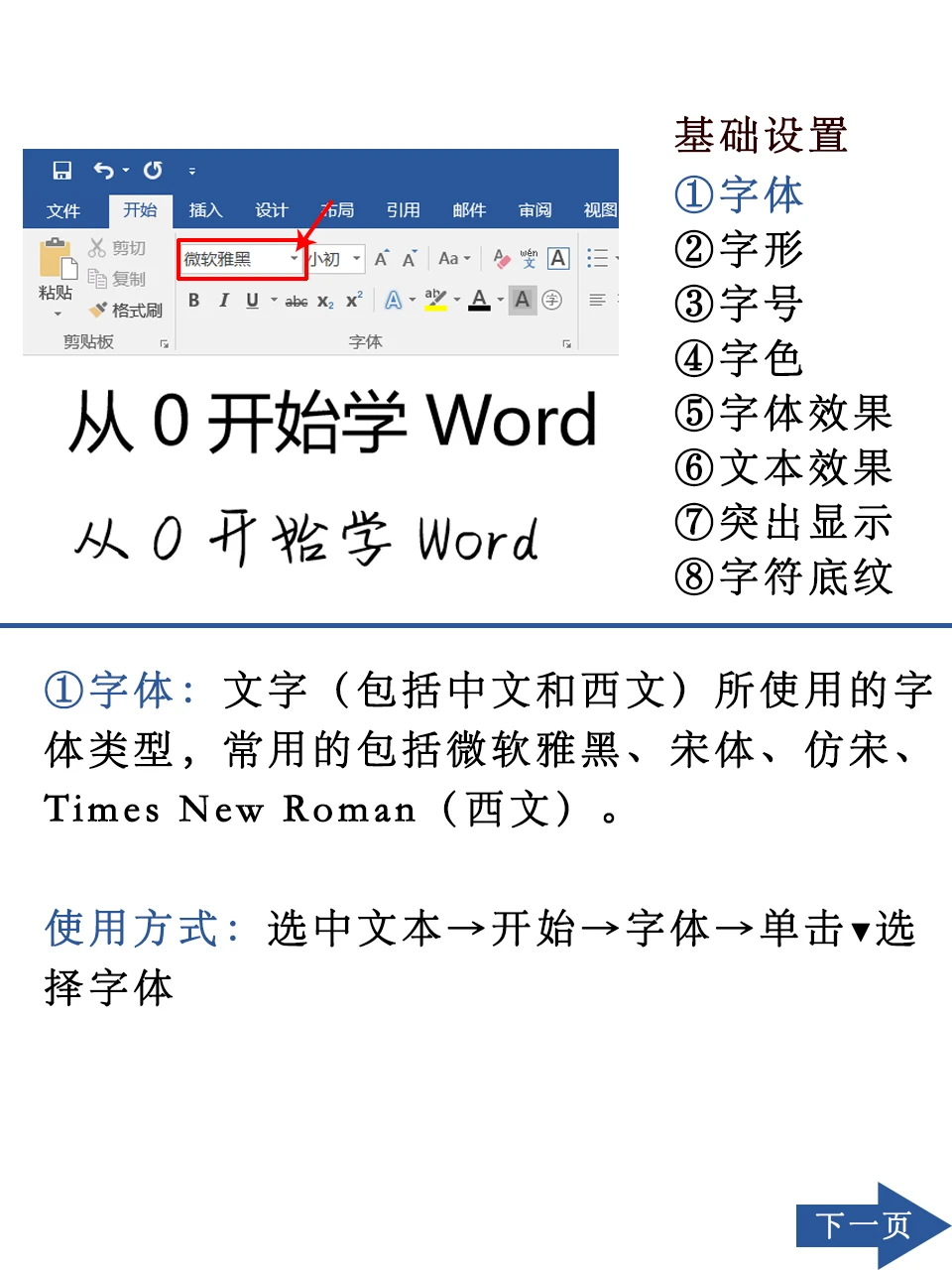Open the 字体 group dialog launcher
Image resolution: width=952 pixels, height=1270 pixels.
pos(565,343)
